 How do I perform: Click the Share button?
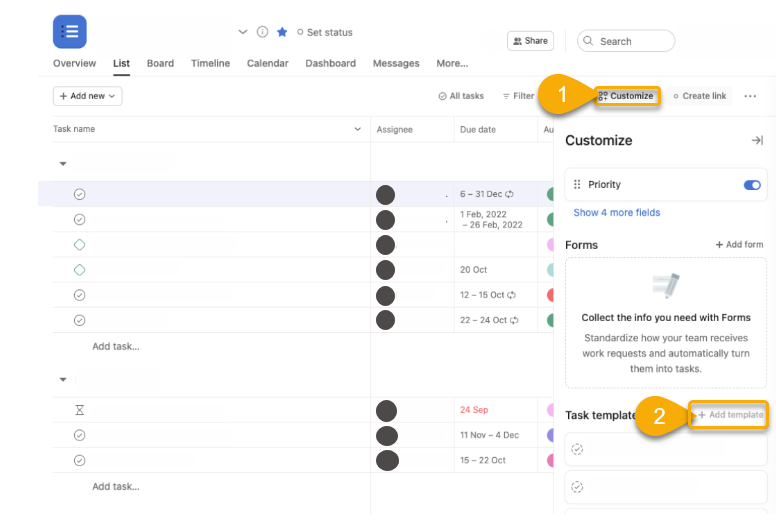[x=530, y=41]
